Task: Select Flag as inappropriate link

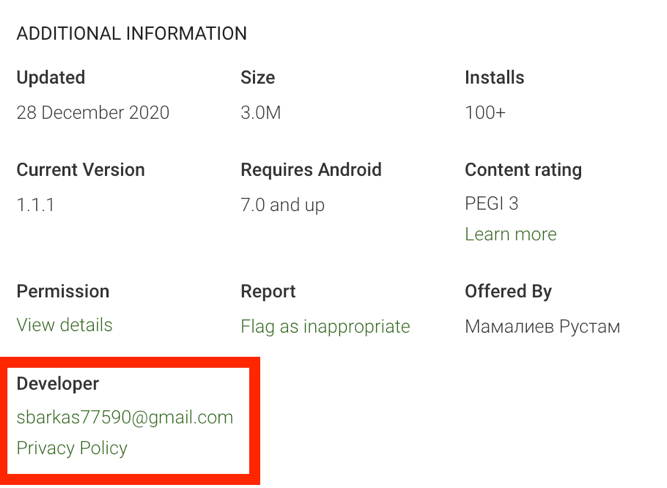Action: [x=325, y=326]
